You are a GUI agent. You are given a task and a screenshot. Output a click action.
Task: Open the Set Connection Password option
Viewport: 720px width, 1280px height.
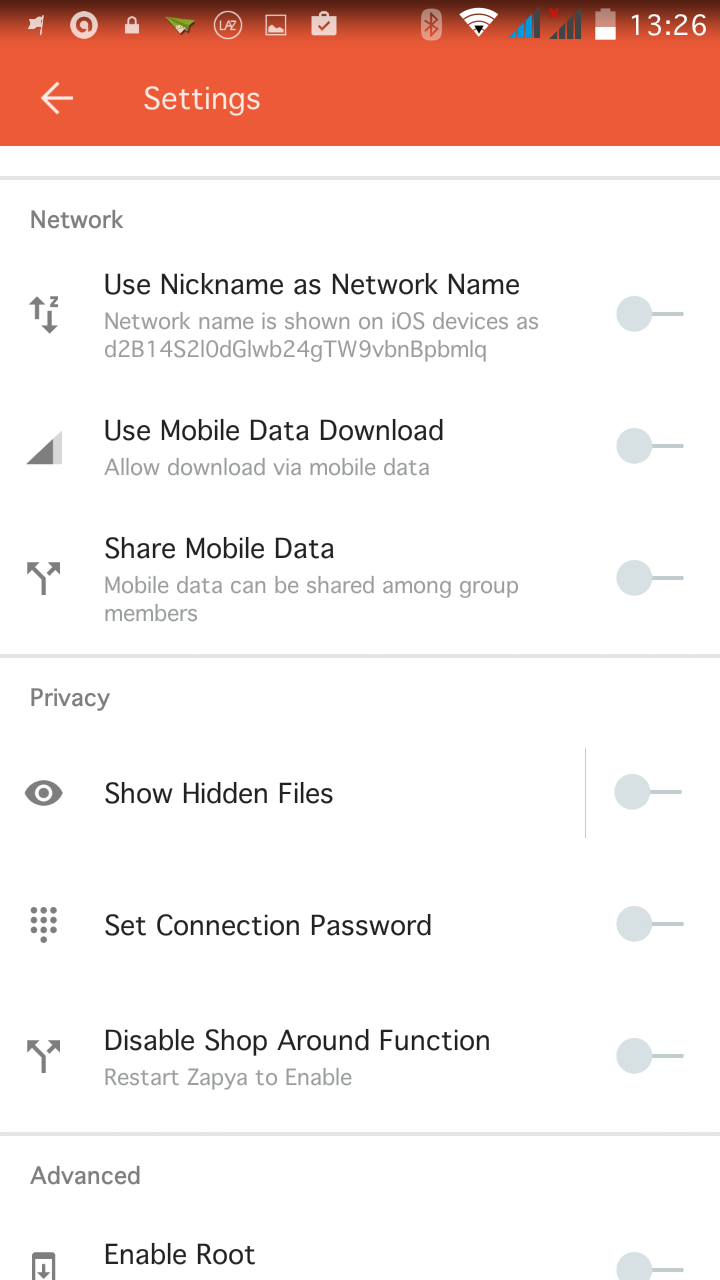(x=268, y=926)
